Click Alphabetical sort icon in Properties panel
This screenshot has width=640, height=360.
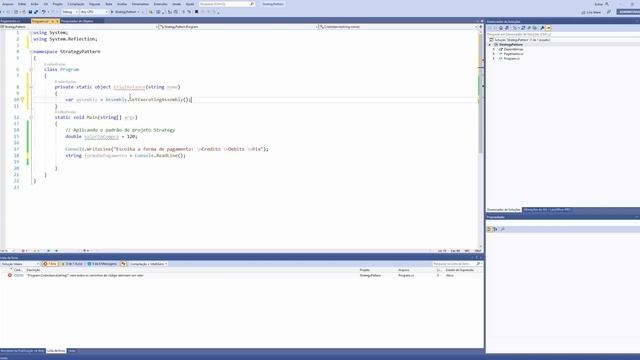pyautogui.click(x=495, y=229)
